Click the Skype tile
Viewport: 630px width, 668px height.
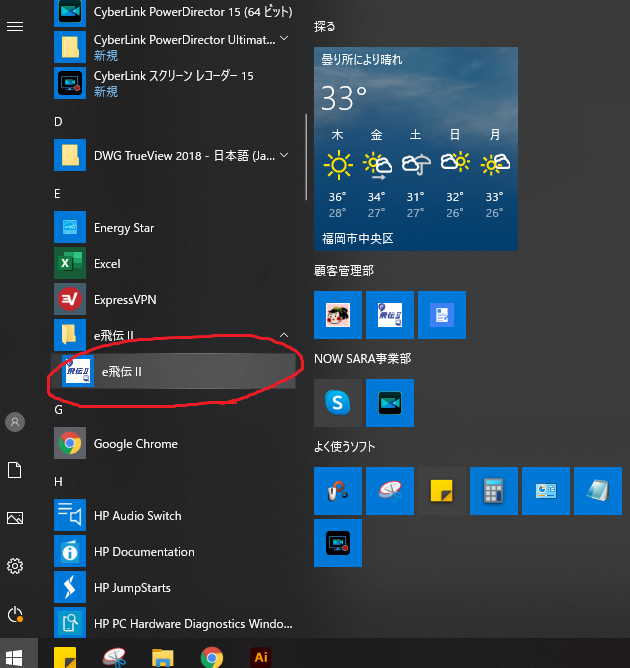point(337,403)
